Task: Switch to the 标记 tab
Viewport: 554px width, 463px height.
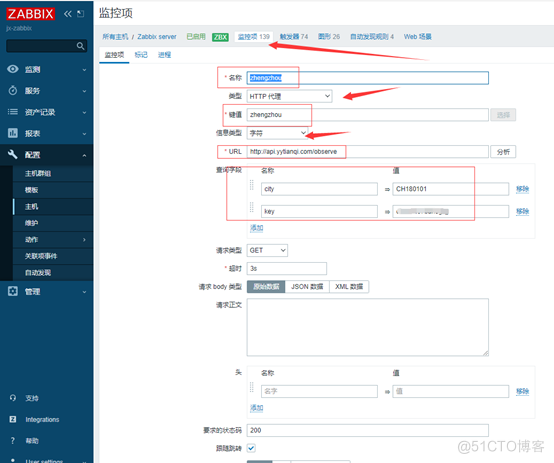Action: pyautogui.click(x=141, y=55)
